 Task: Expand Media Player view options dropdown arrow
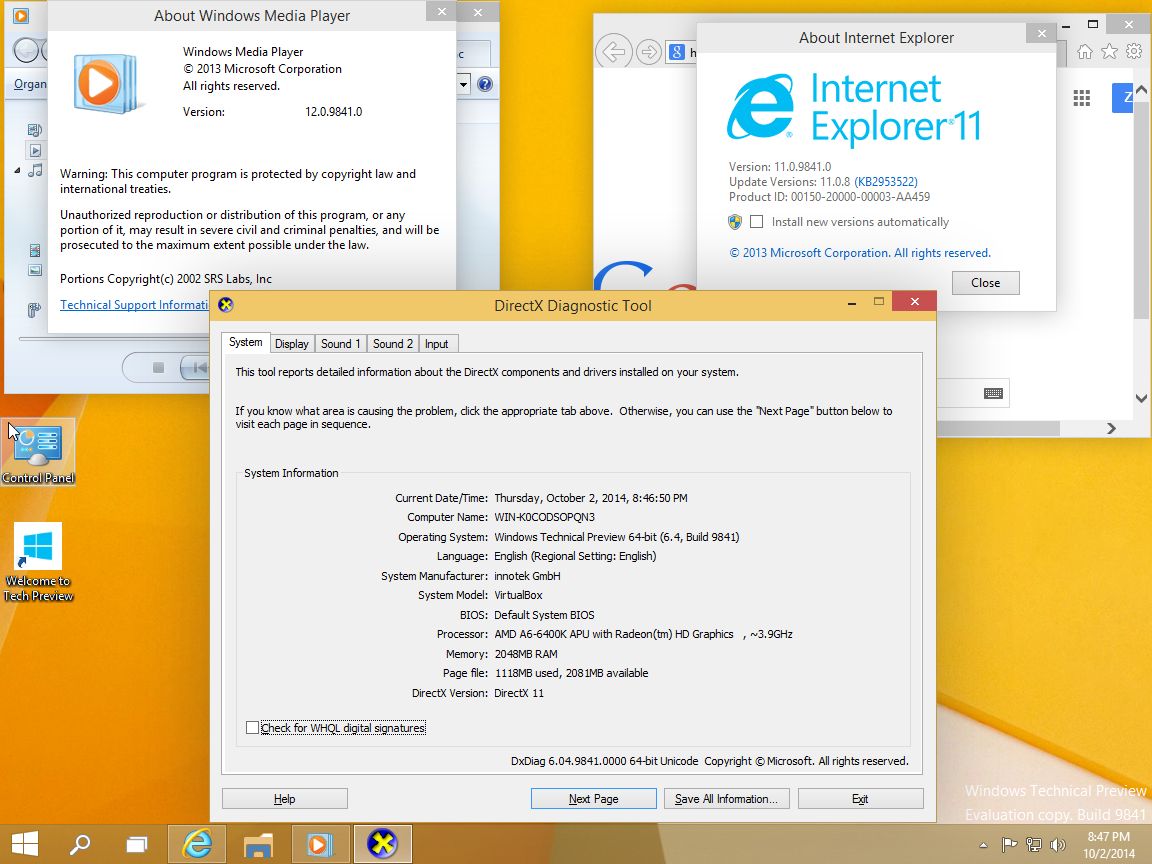point(464,84)
